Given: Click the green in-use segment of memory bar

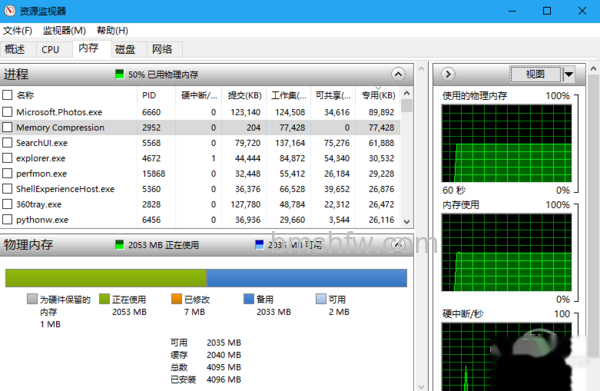Looking at the screenshot, I should click(106, 278).
